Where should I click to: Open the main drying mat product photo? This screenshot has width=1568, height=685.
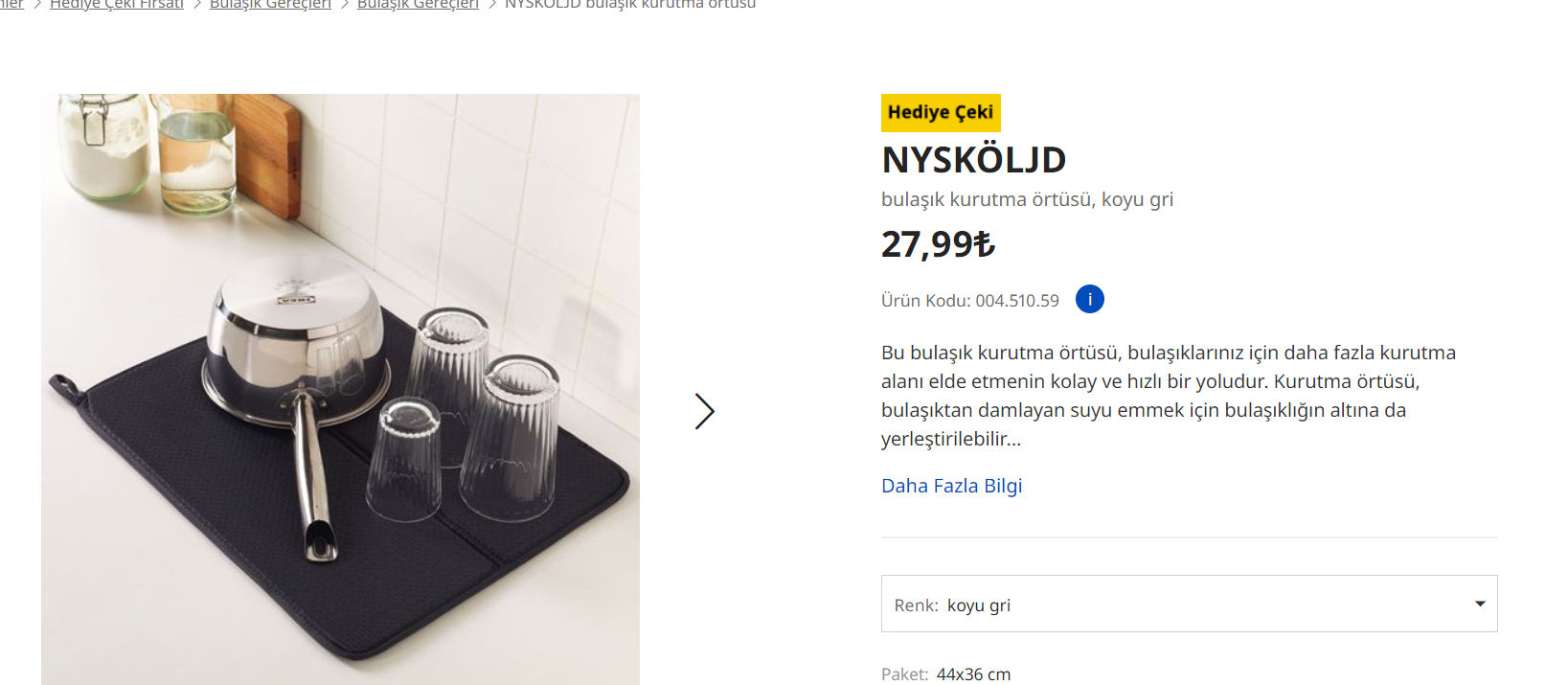340,389
